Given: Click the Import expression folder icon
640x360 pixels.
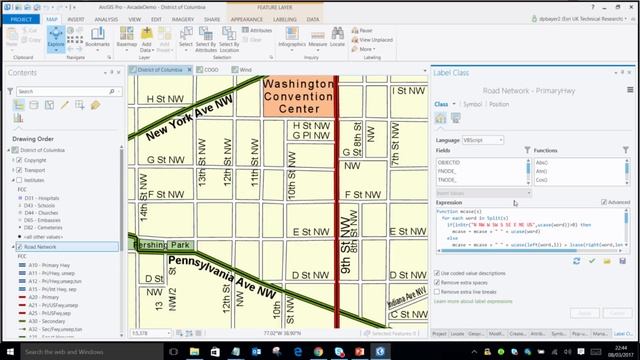Looking at the screenshot, I should (607, 261).
